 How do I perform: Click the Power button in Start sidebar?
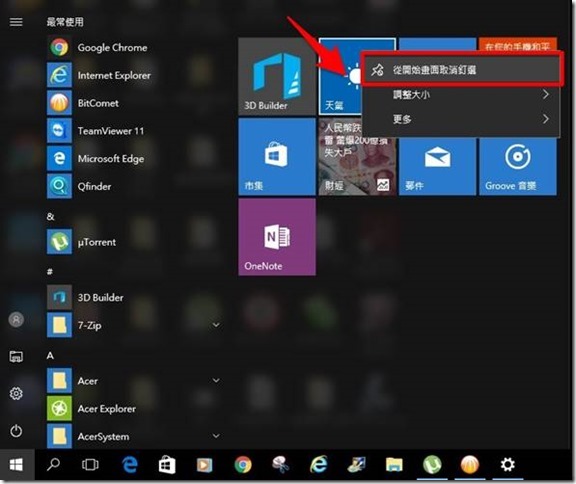16,430
